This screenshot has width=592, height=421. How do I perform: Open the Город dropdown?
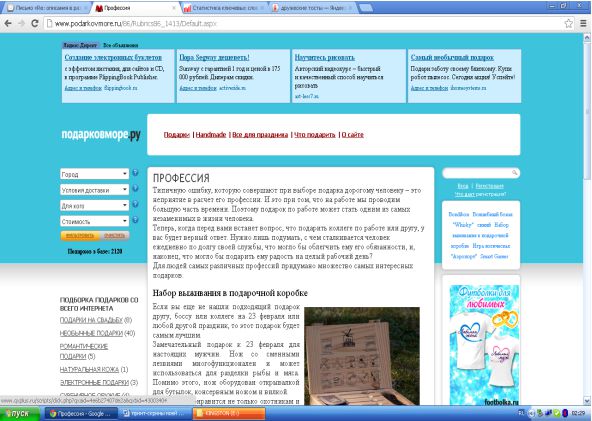coord(94,174)
